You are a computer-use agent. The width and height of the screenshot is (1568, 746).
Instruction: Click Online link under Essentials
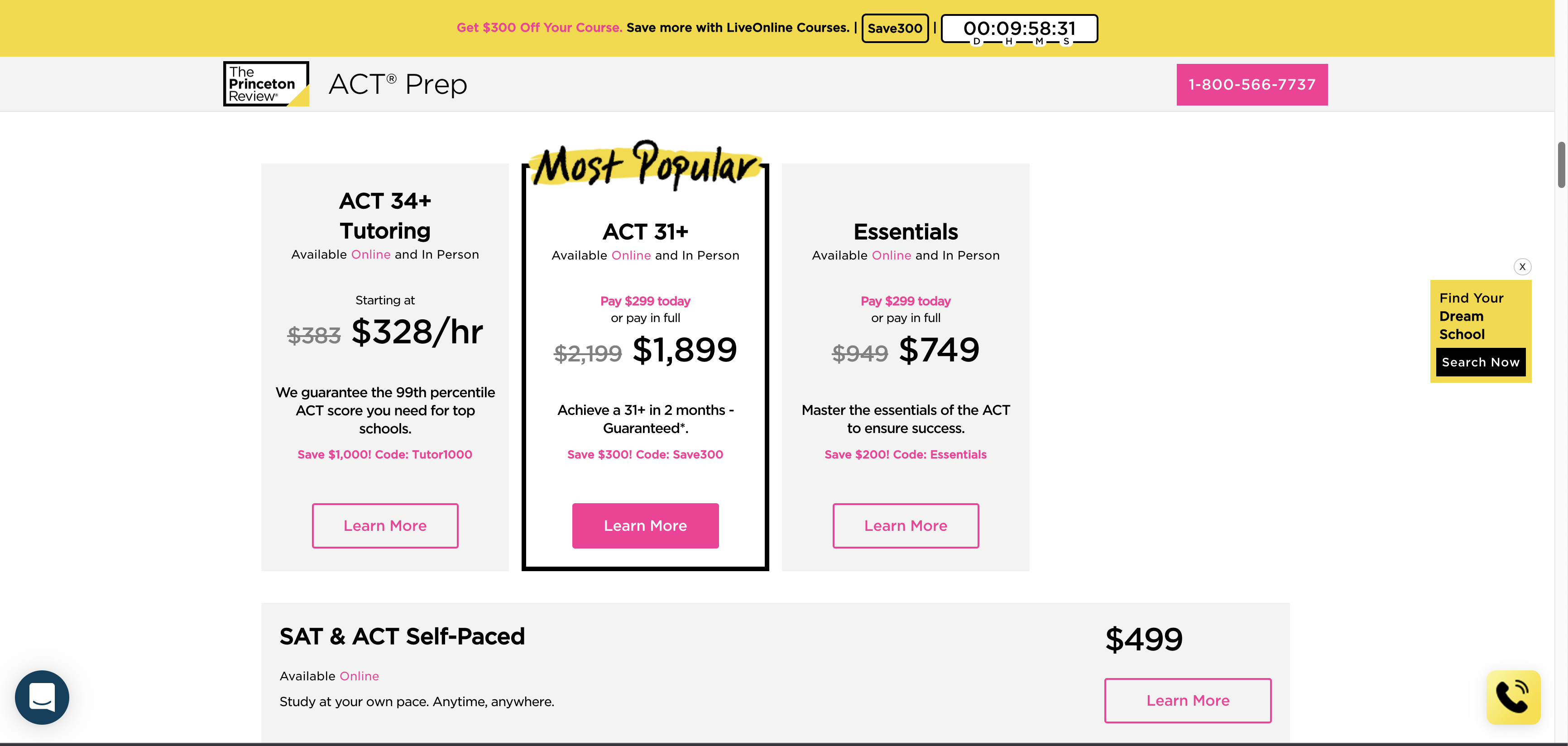pos(891,255)
